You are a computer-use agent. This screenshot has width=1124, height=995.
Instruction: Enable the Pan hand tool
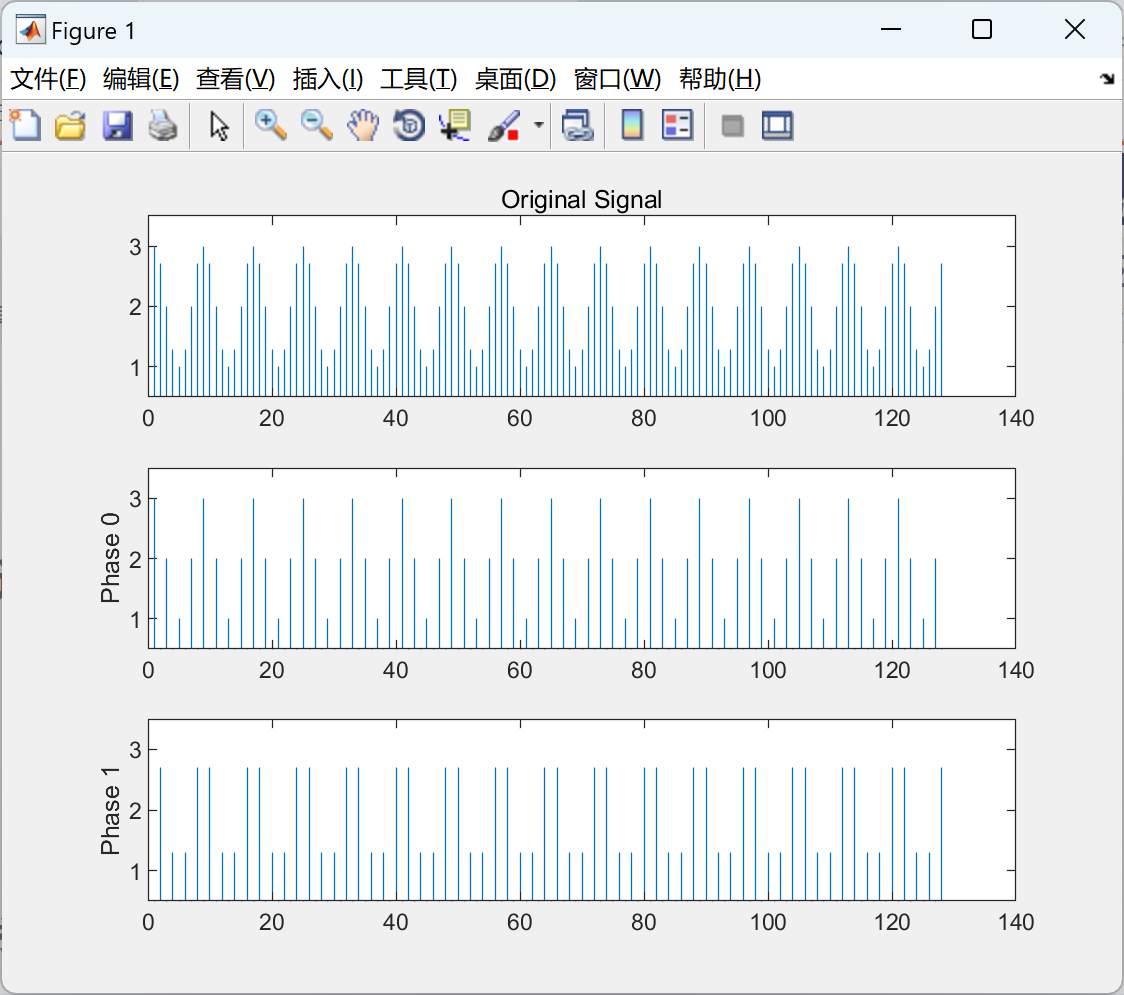(x=363, y=125)
